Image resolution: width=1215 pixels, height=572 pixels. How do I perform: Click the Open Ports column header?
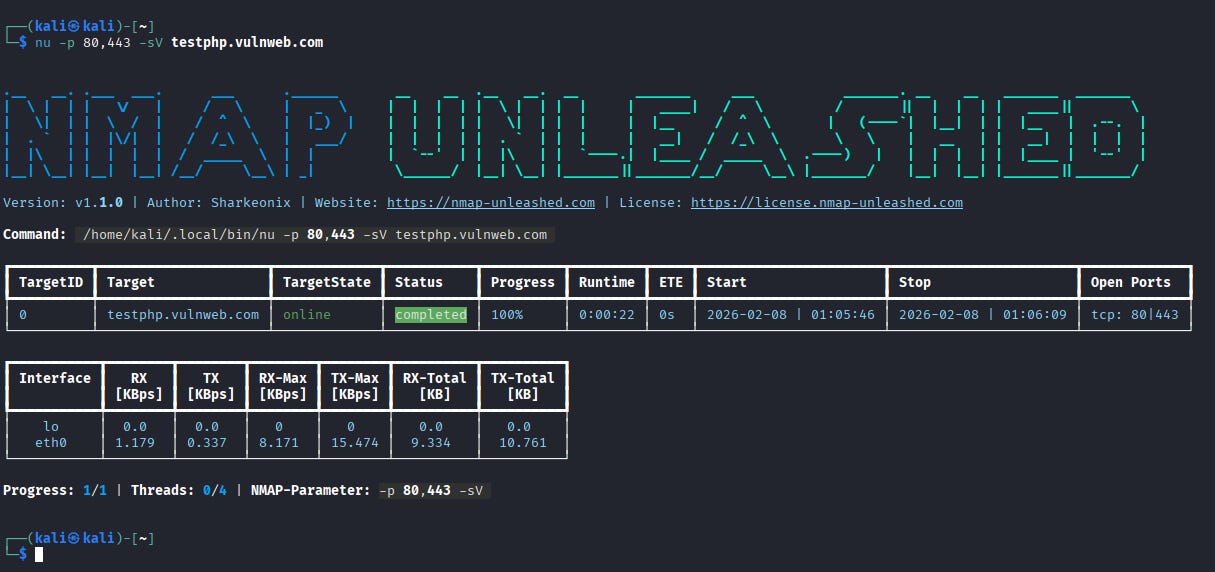1130,282
